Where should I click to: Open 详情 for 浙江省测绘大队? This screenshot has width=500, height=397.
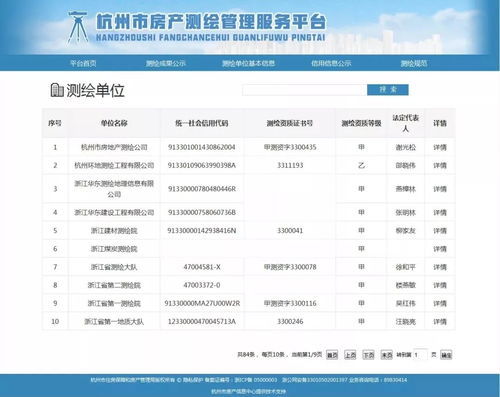[440, 267]
